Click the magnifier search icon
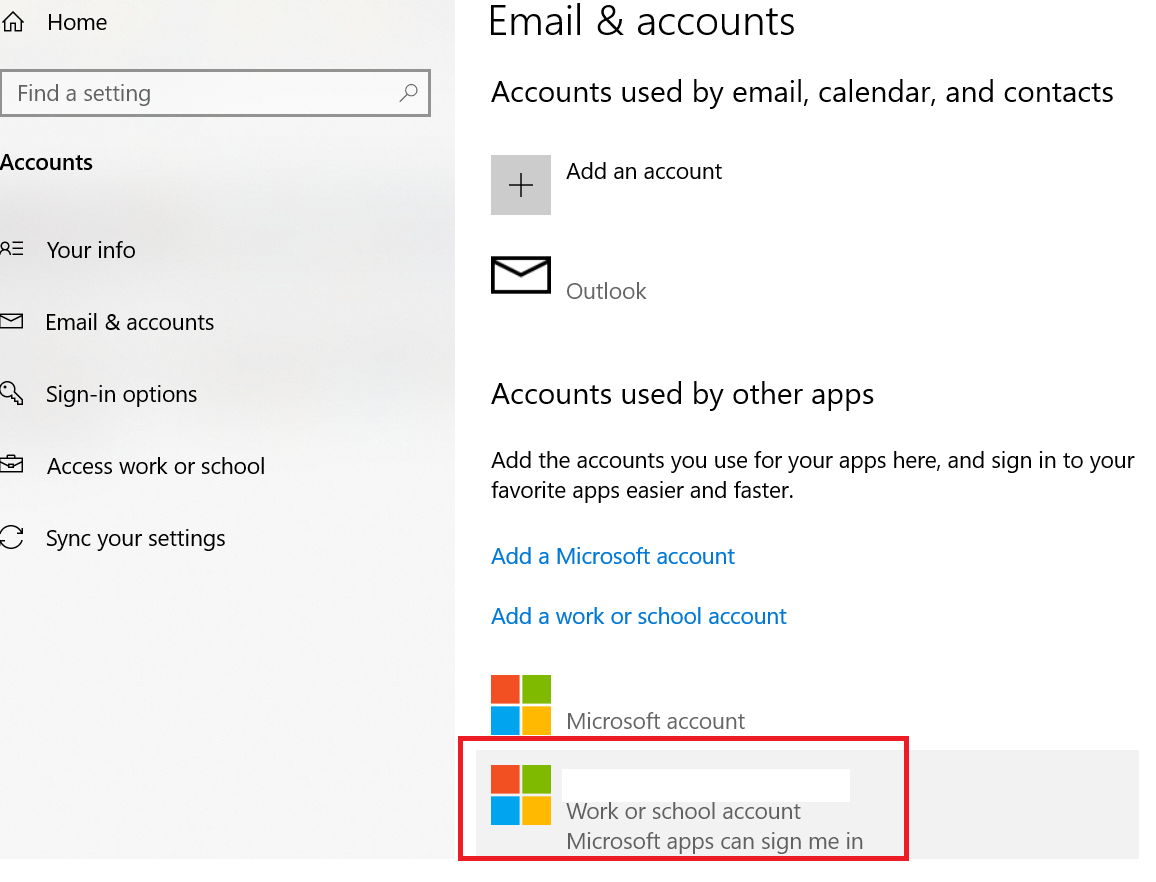This screenshot has width=1156, height=882. click(x=408, y=93)
